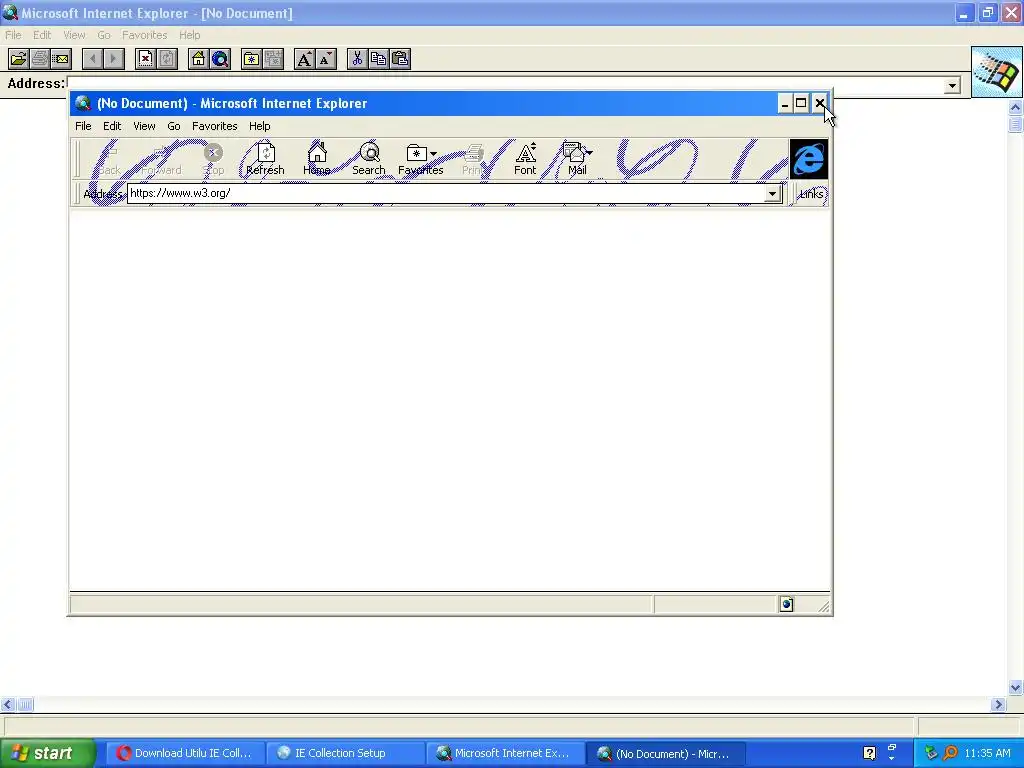Click status bar security zone icon in front window
The width and height of the screenshot is (1024, 768).
point(787,605)
